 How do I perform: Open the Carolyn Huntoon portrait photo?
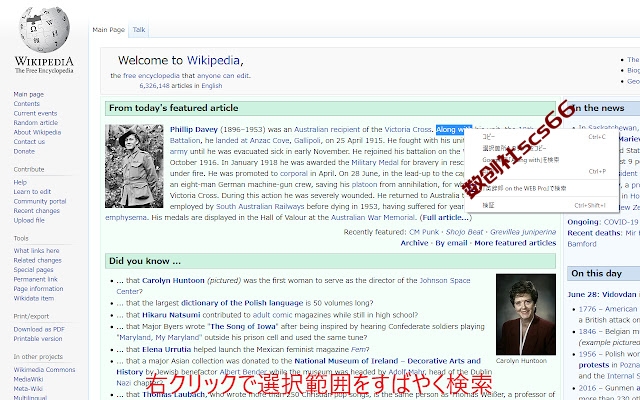tap(526, 314)
